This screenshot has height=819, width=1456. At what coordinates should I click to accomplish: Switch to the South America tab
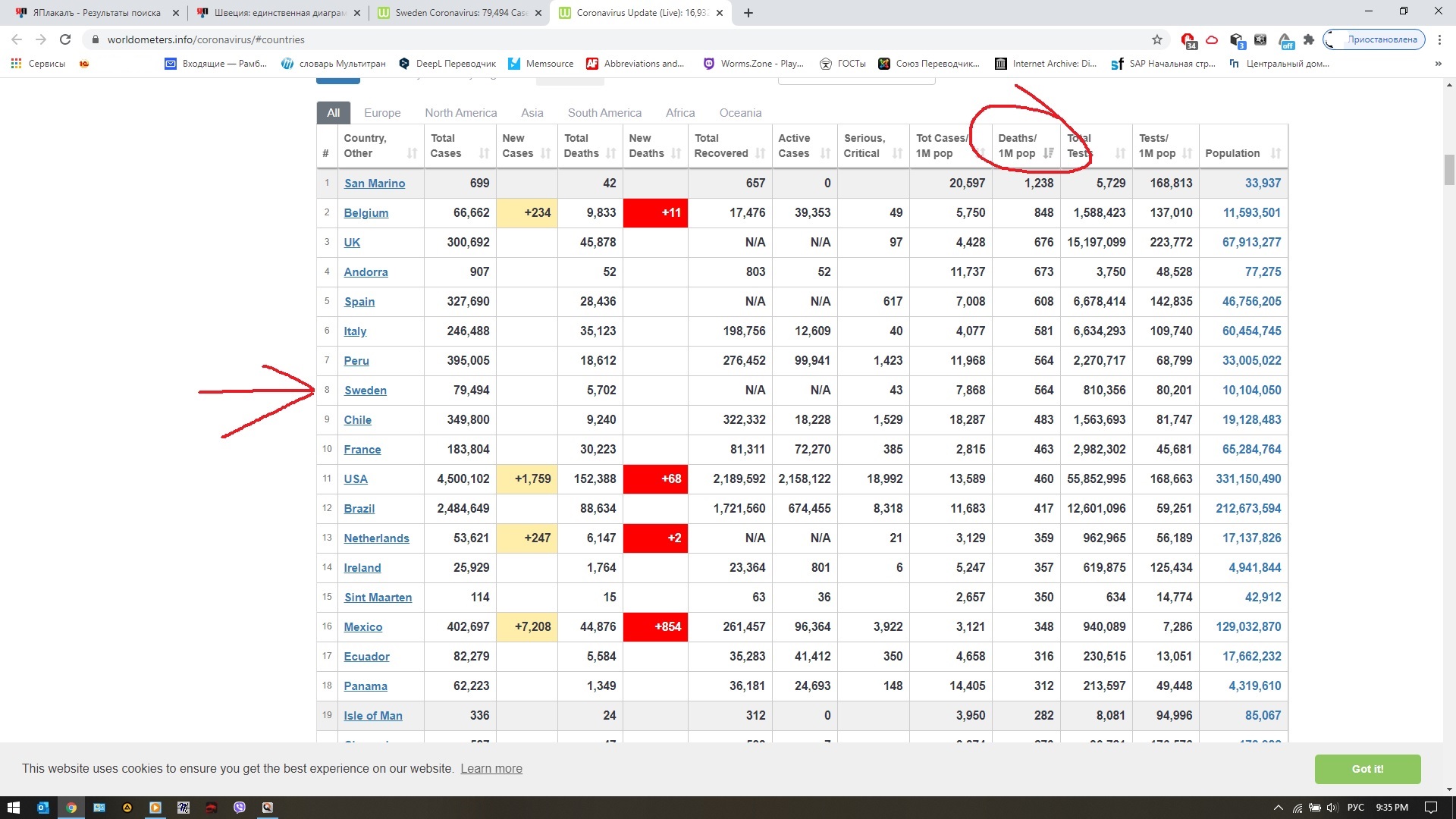tap(604, 113)
